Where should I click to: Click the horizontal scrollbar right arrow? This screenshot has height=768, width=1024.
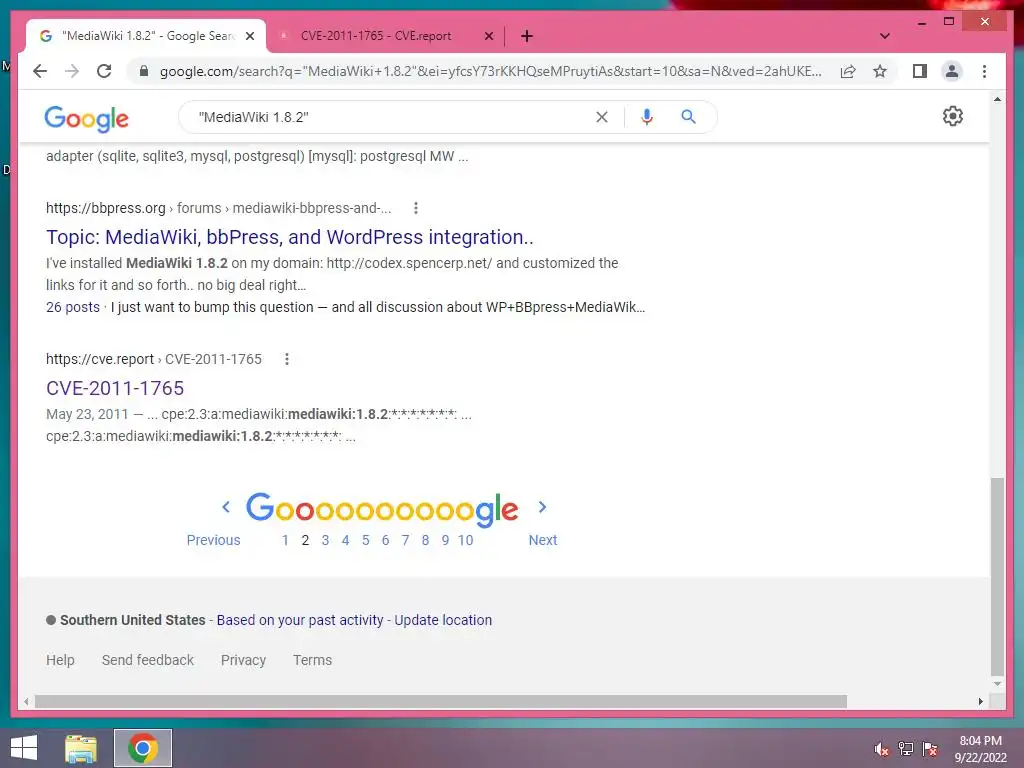(x=981, y=701)
